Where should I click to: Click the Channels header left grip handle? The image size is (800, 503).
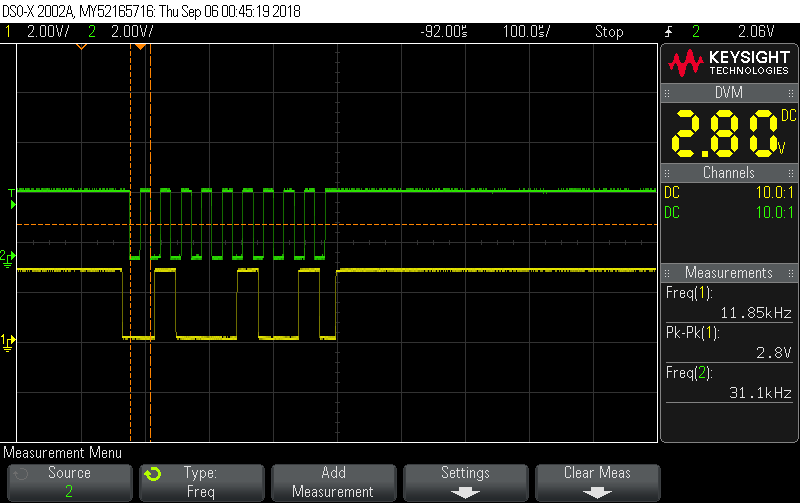(667, 173)
